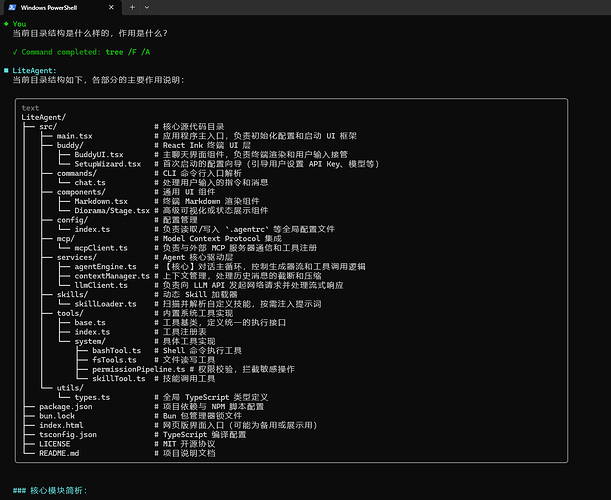The height and width of the screenshot is (500, 611).
Task: Click the "text" code block label
Action: click(30, 108)
